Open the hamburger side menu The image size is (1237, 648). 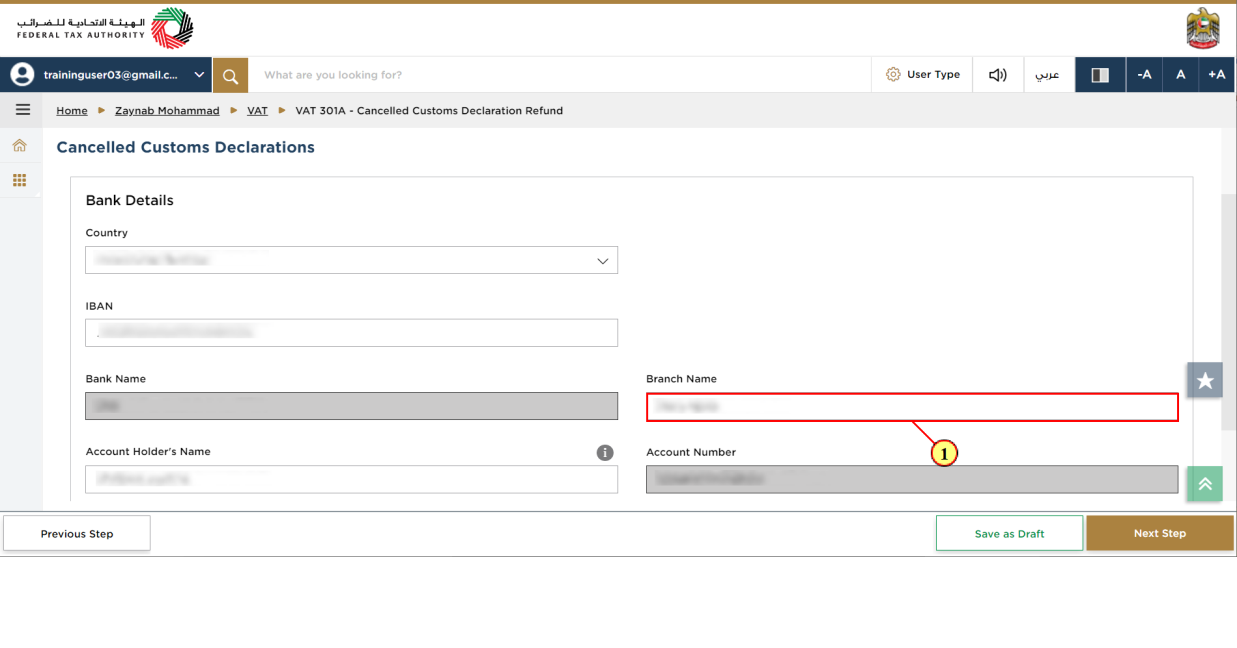(x=22, y=110)
